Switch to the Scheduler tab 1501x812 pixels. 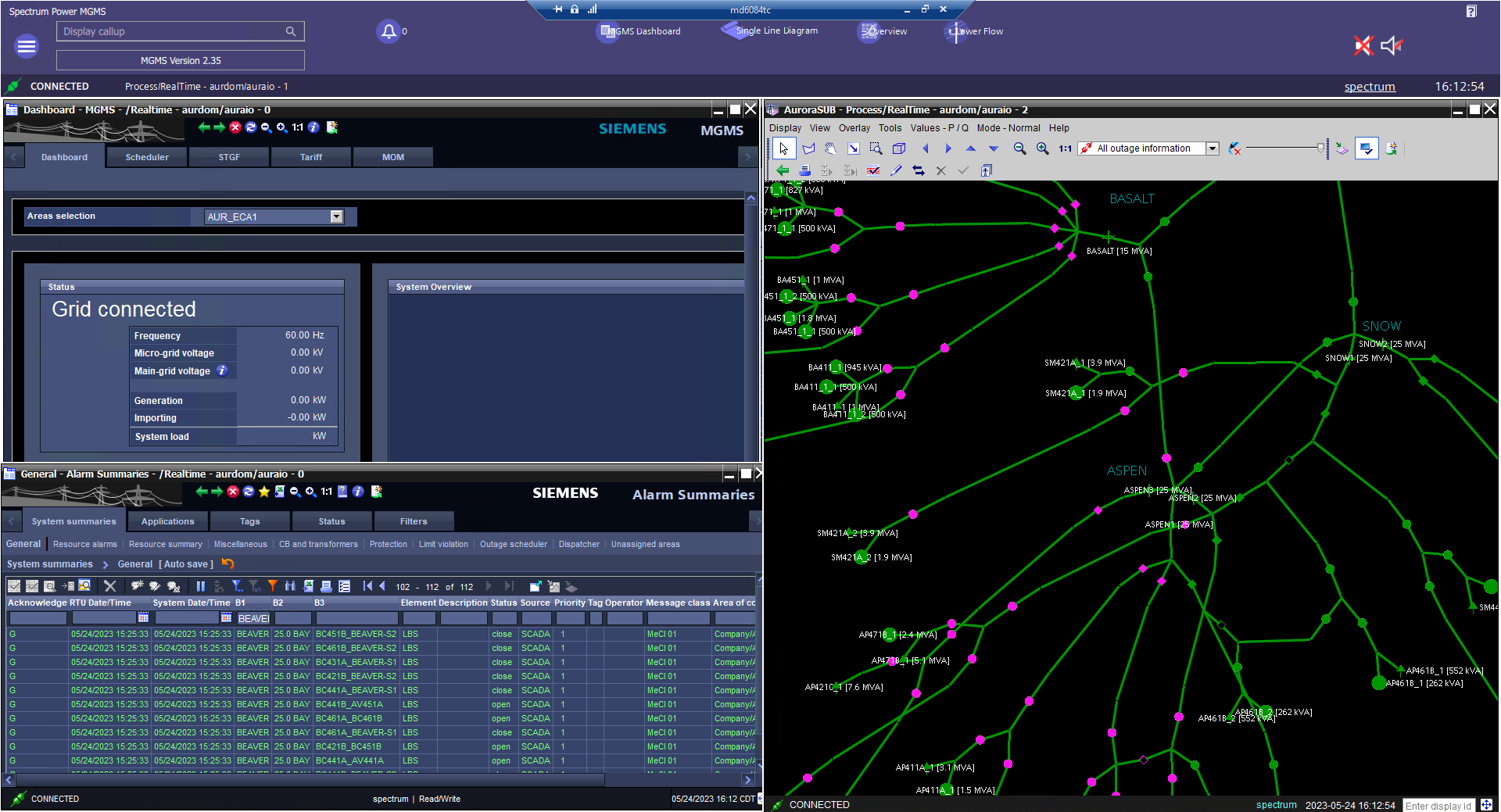pyautogui.click(x=147, y=157)
